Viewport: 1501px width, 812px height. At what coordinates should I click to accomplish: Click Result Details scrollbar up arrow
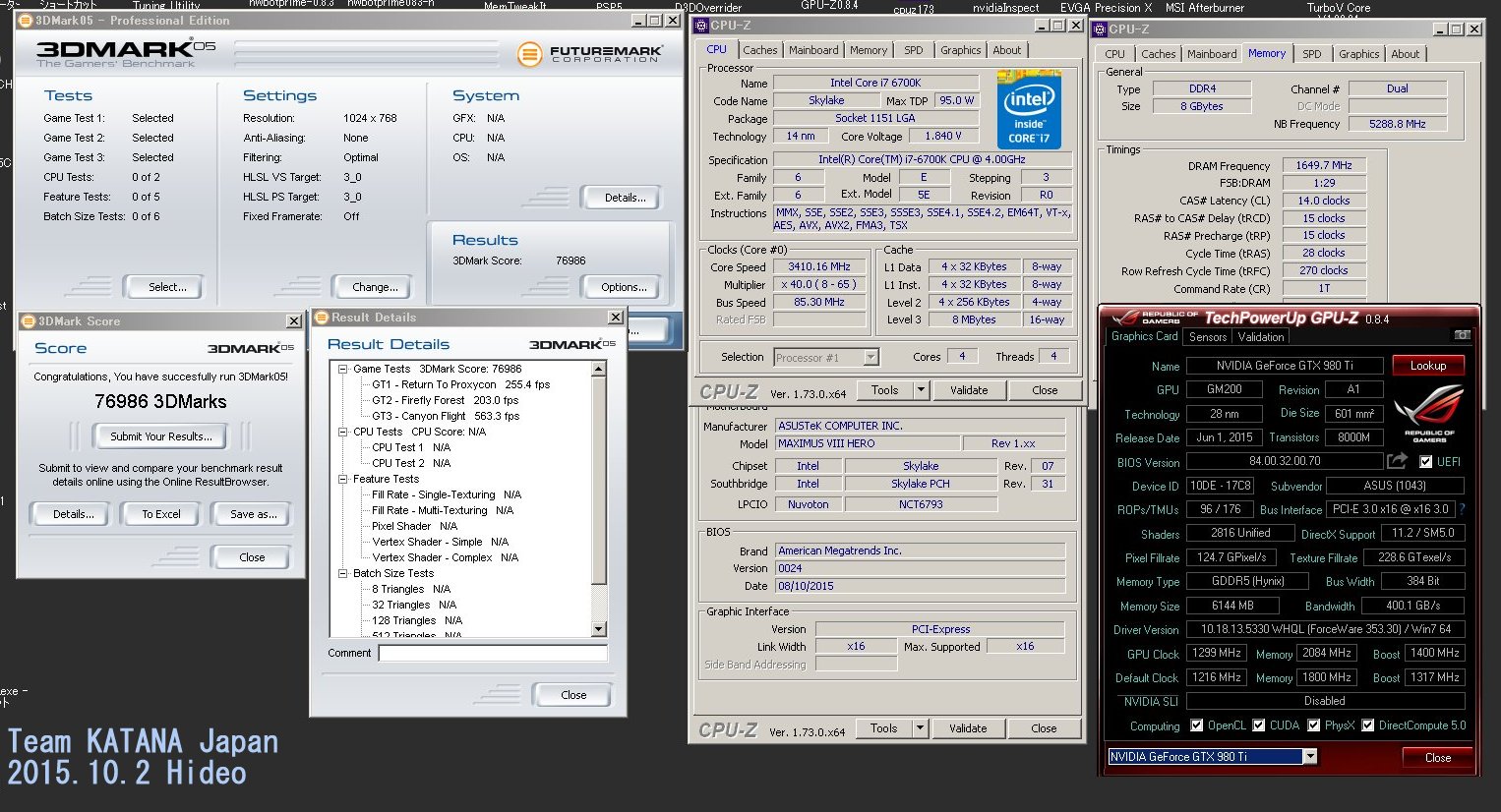click(x=598, y=369)
